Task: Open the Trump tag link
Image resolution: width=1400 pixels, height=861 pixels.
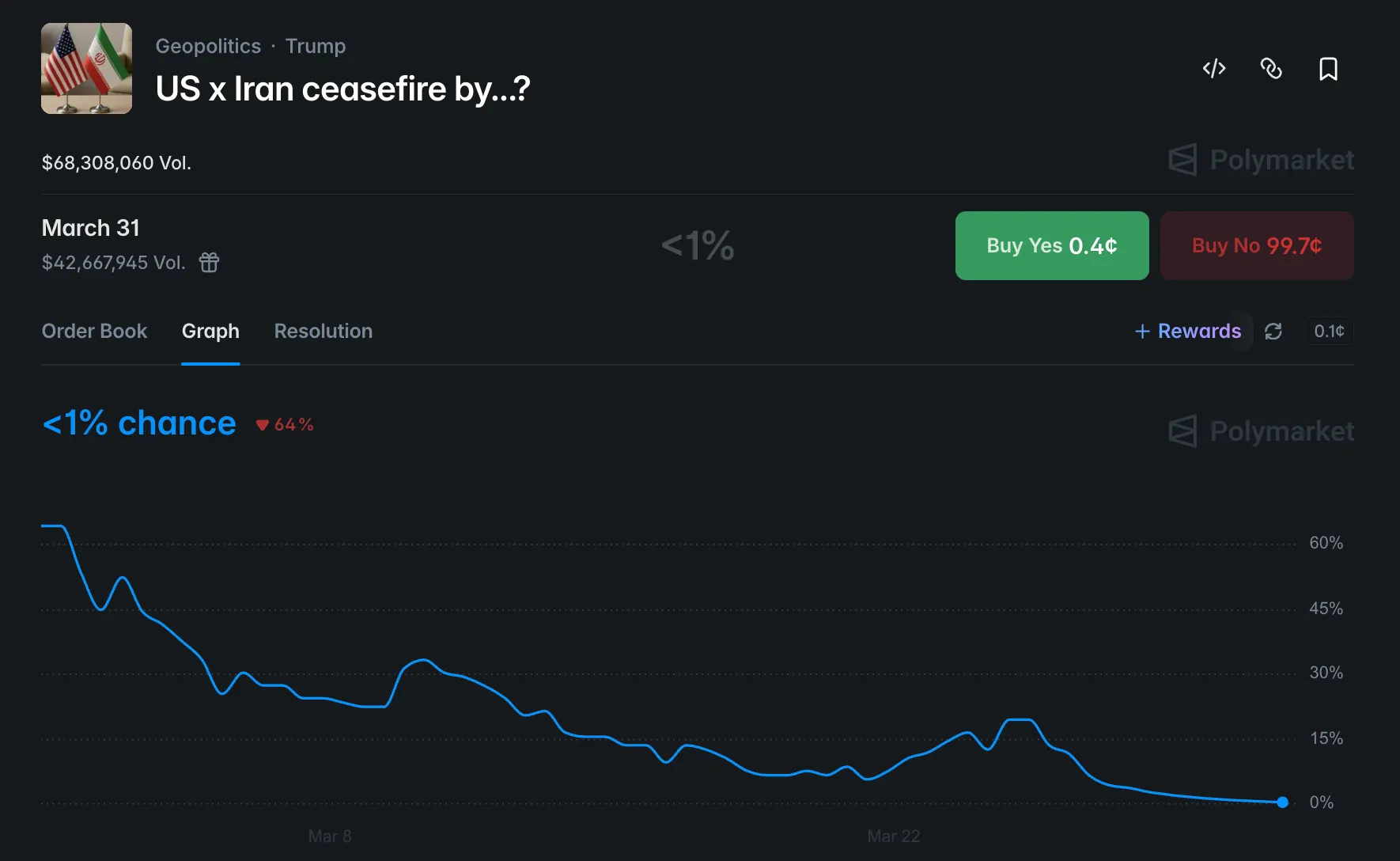Action: (315, 46)
